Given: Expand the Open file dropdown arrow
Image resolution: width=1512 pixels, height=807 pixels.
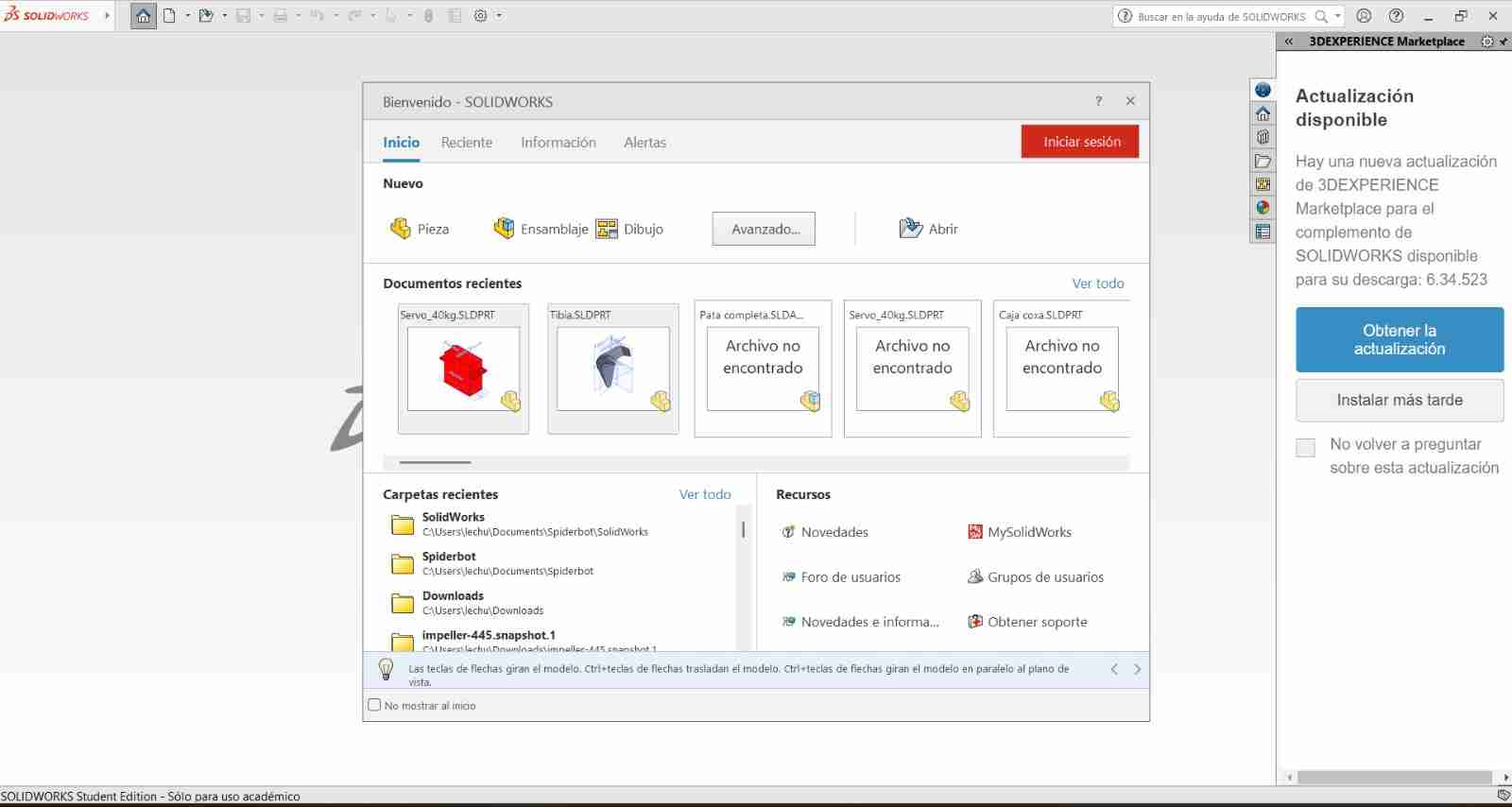Looking at the screenshot, I should coord(224,16).
